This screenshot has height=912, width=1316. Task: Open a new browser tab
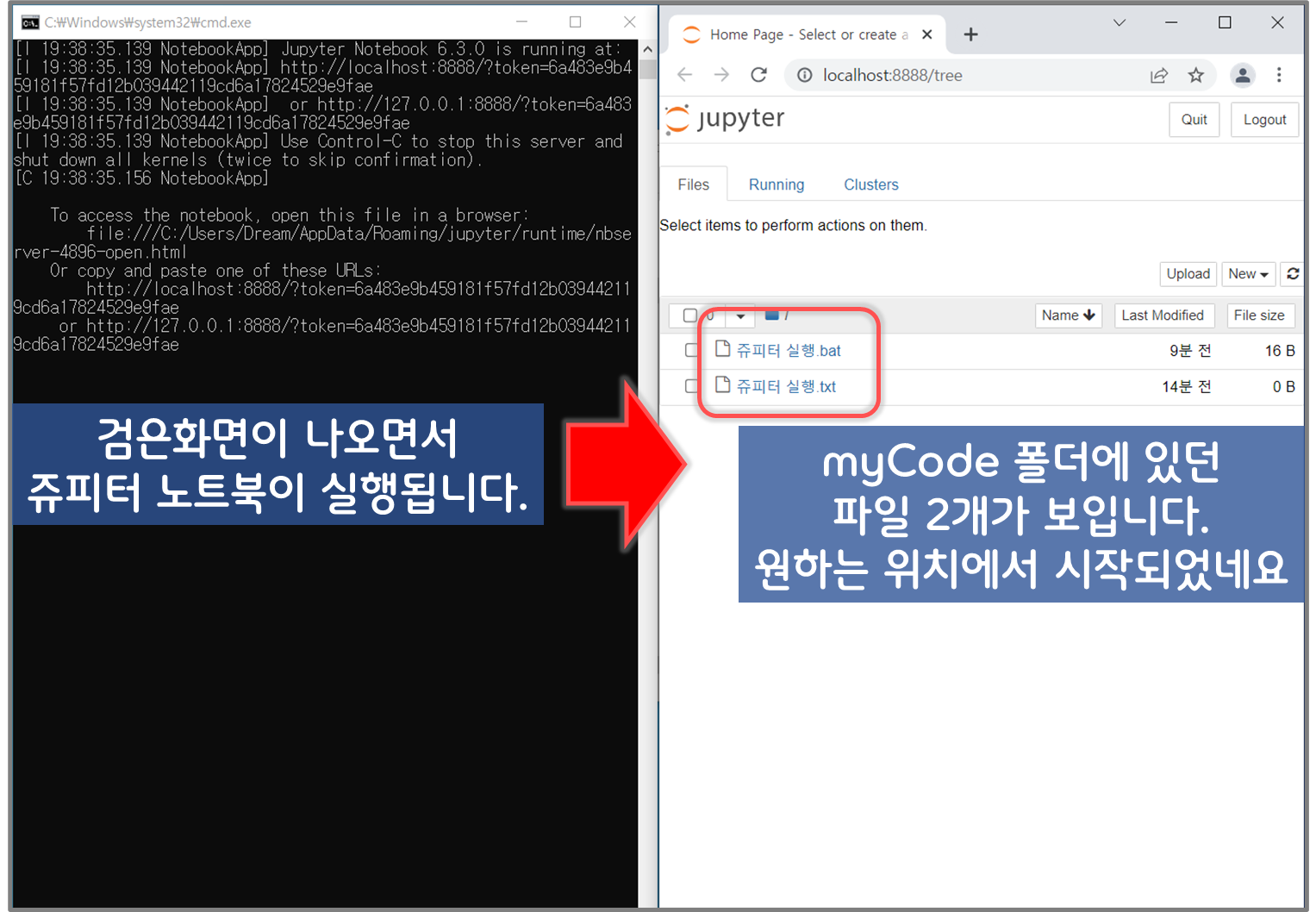[x=970, y=34]
